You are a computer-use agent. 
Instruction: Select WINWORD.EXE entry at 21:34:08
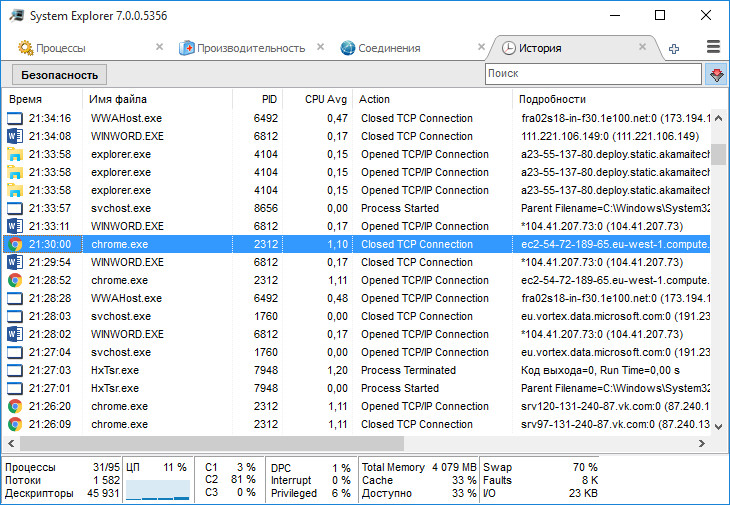pyautogui.click(x=357, y=136)
